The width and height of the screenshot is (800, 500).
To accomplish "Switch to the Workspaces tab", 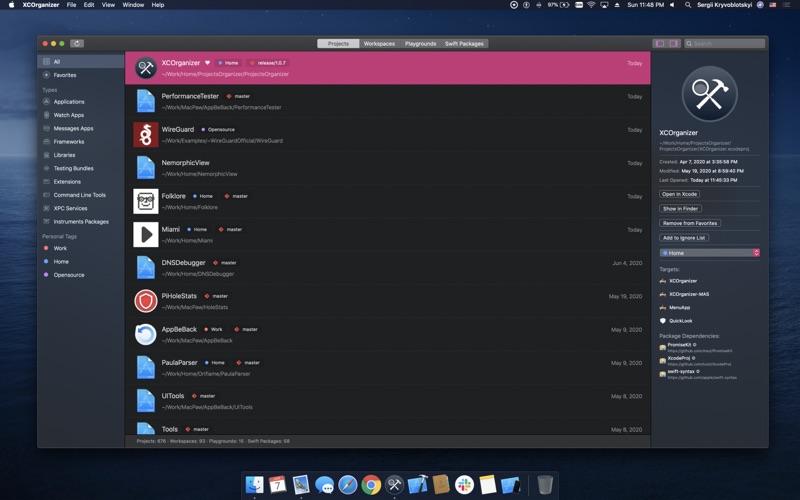I will coord(379,43).
